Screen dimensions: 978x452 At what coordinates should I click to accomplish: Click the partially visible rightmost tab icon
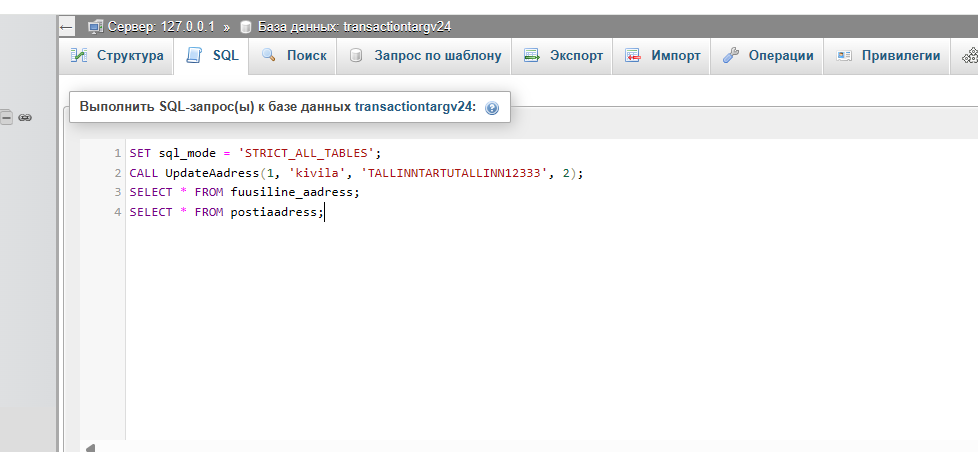pos(970,55)
